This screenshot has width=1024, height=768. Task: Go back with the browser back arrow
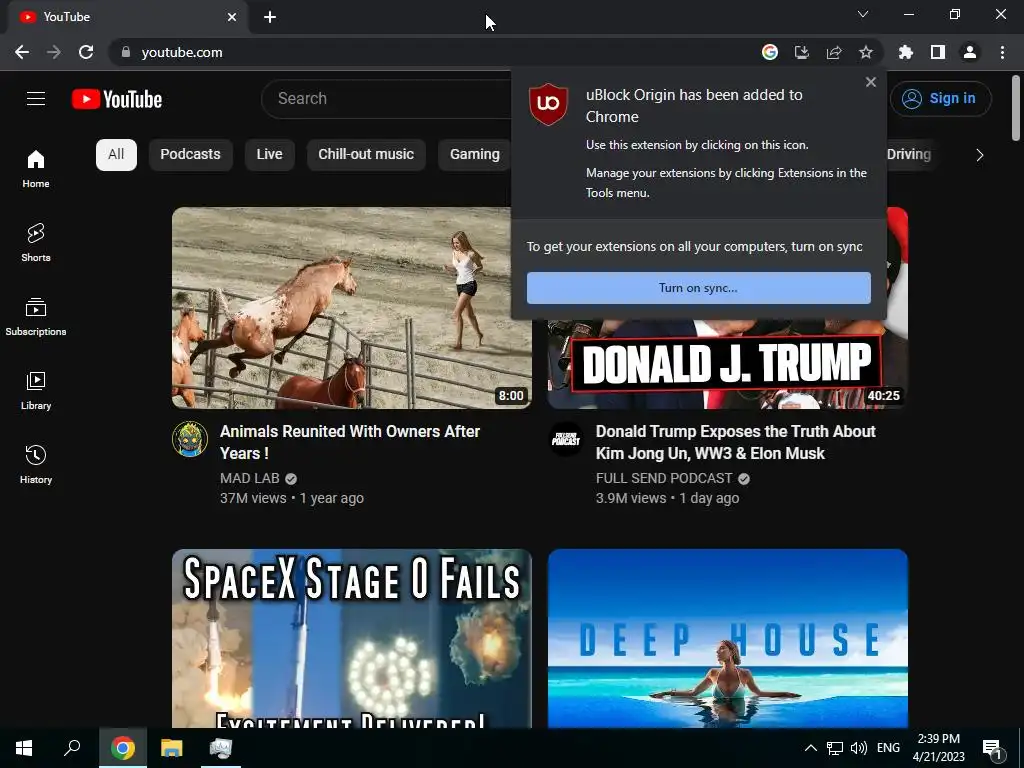pos(22,52)
